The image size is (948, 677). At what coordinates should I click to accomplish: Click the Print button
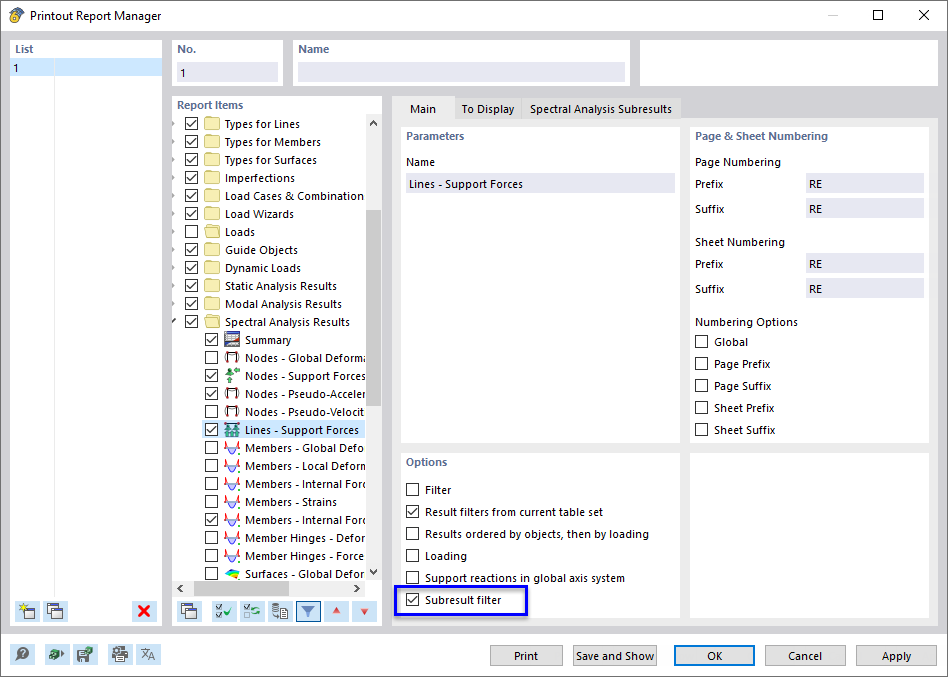coord(526,655)
